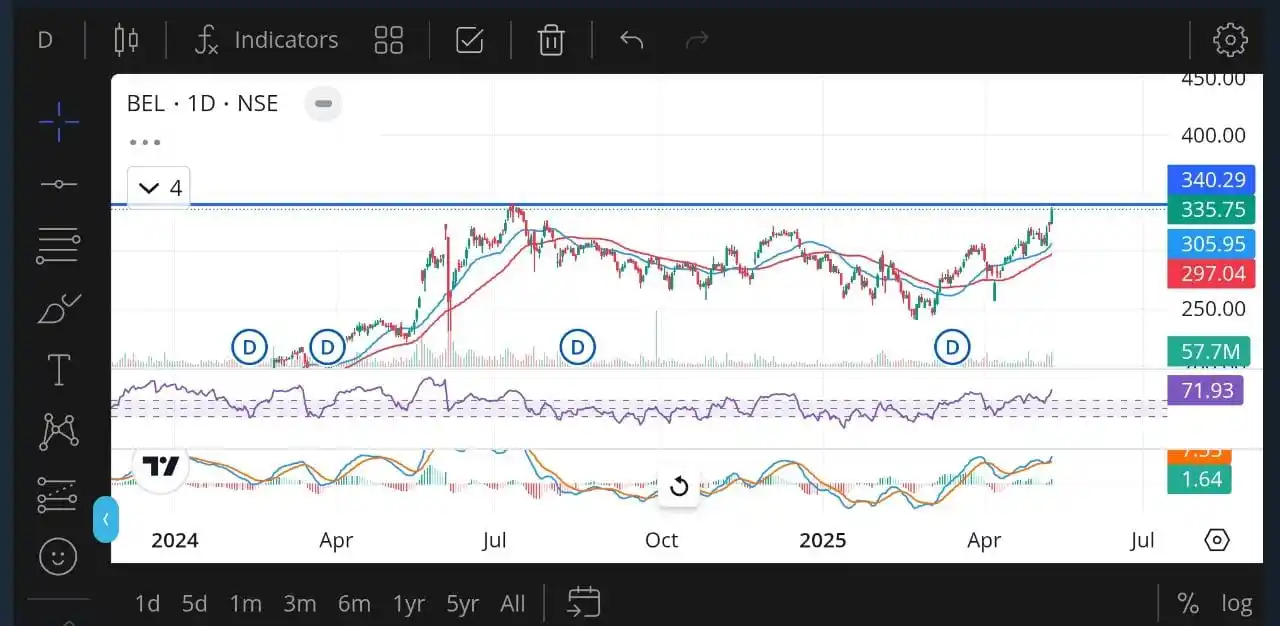
Task: Click the 57.7M volume label
Action: (1209, 351)
